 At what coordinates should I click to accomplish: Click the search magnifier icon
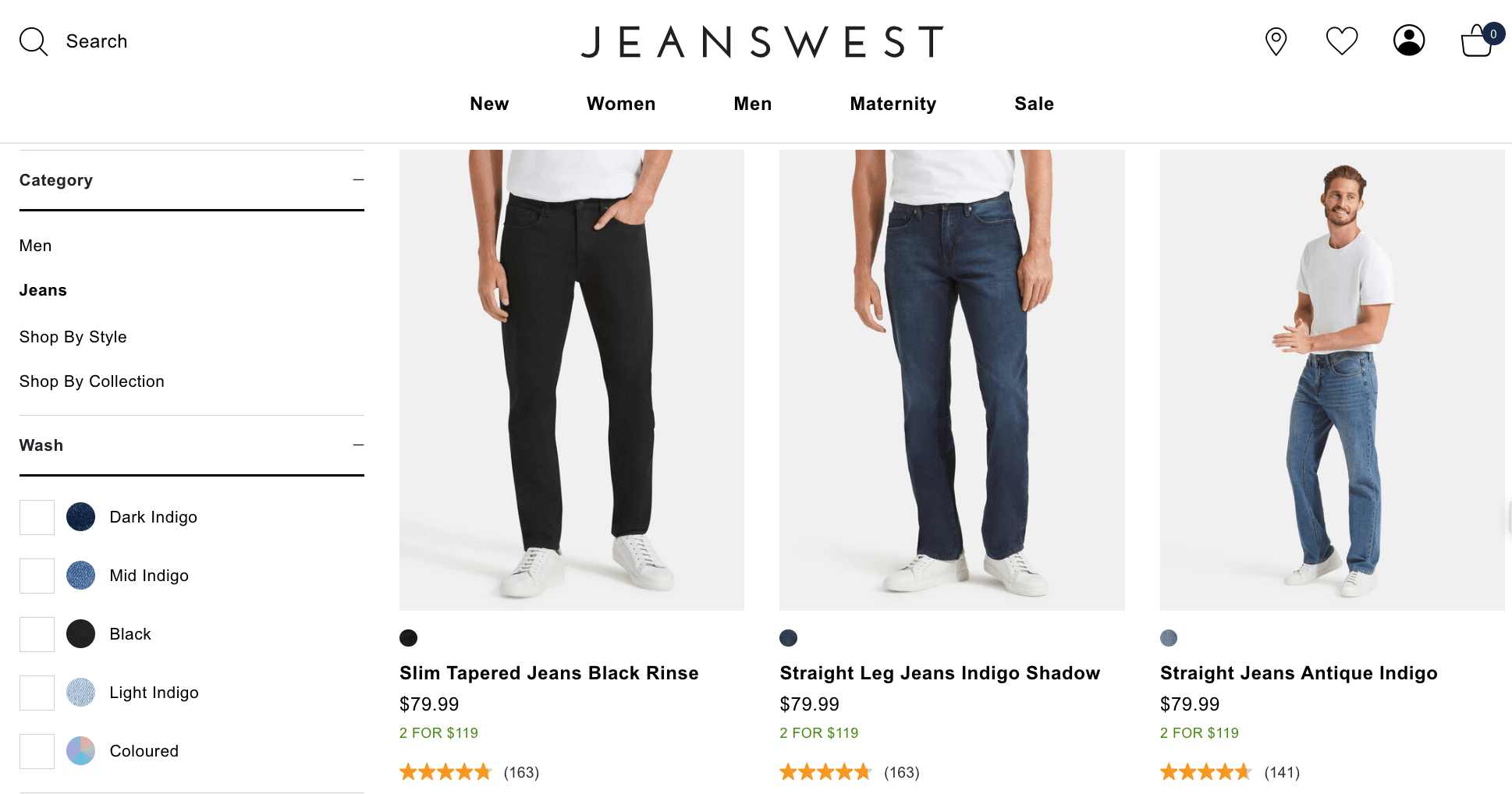click(x=34, y=41)
